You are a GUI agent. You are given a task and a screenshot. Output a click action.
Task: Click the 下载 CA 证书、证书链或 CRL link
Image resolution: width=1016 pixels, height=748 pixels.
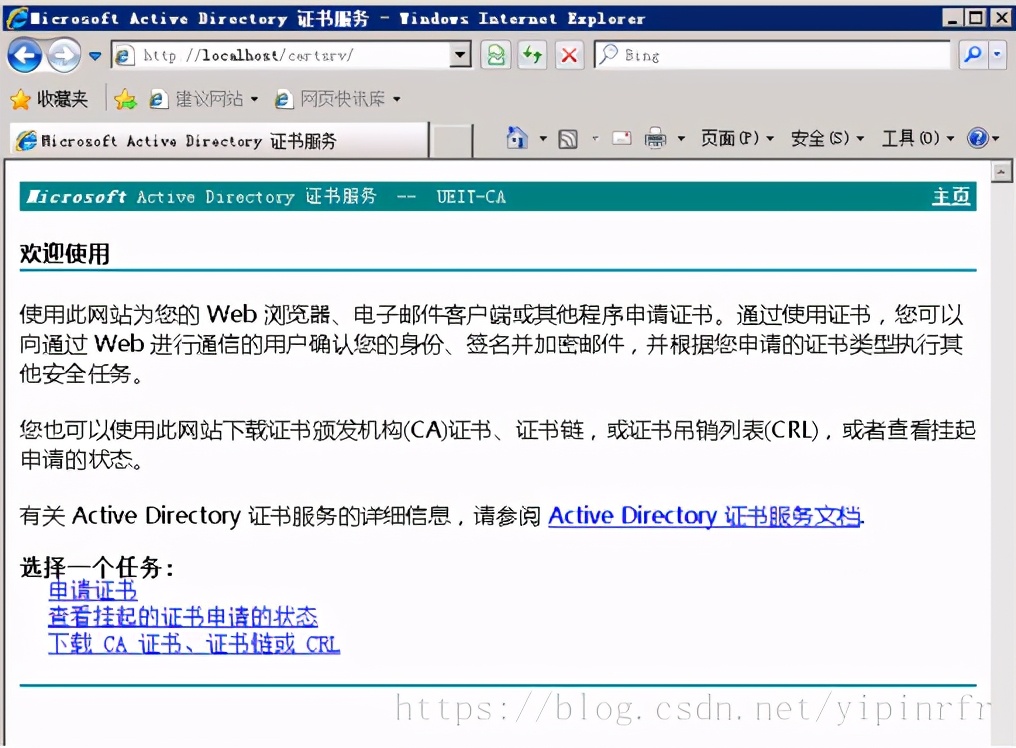point(194,643)
